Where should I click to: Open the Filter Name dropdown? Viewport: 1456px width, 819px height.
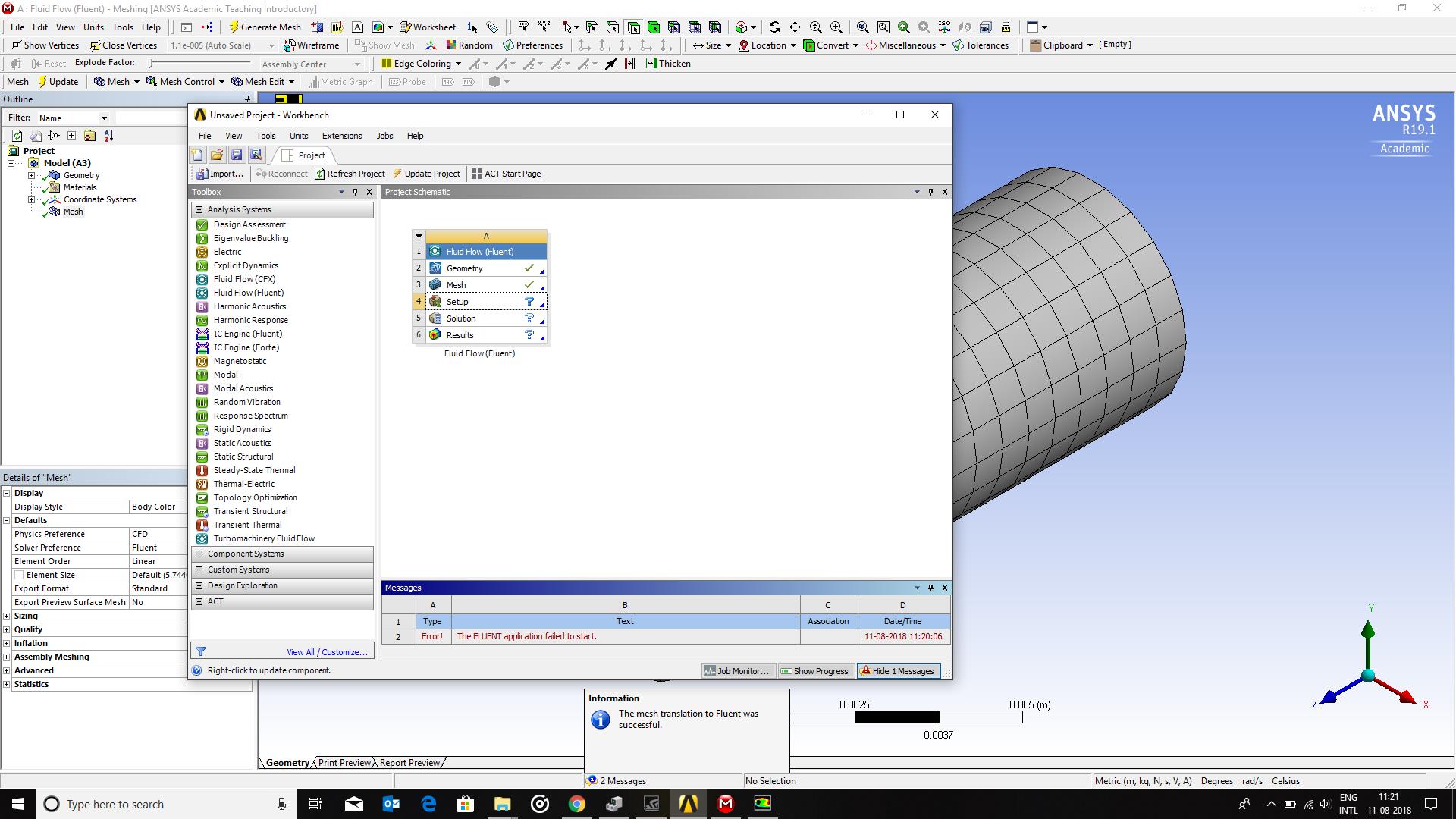coord(104,118)
